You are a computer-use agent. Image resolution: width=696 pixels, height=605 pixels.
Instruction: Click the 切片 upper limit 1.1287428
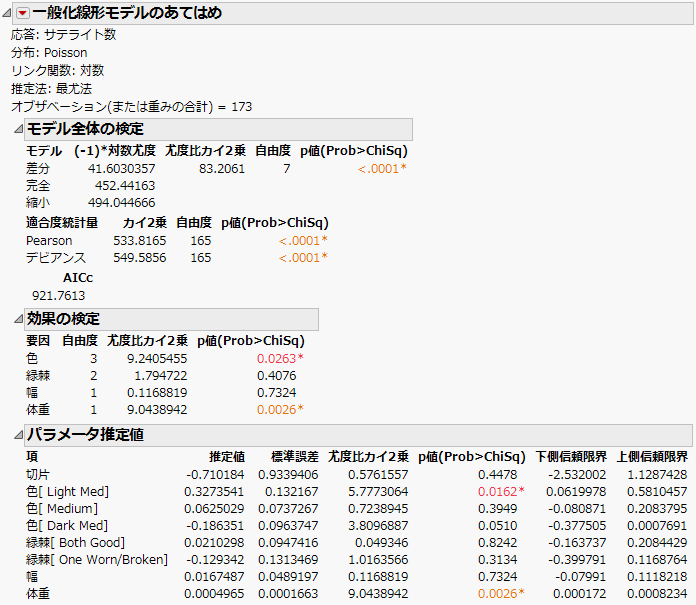tap(657, 475)
